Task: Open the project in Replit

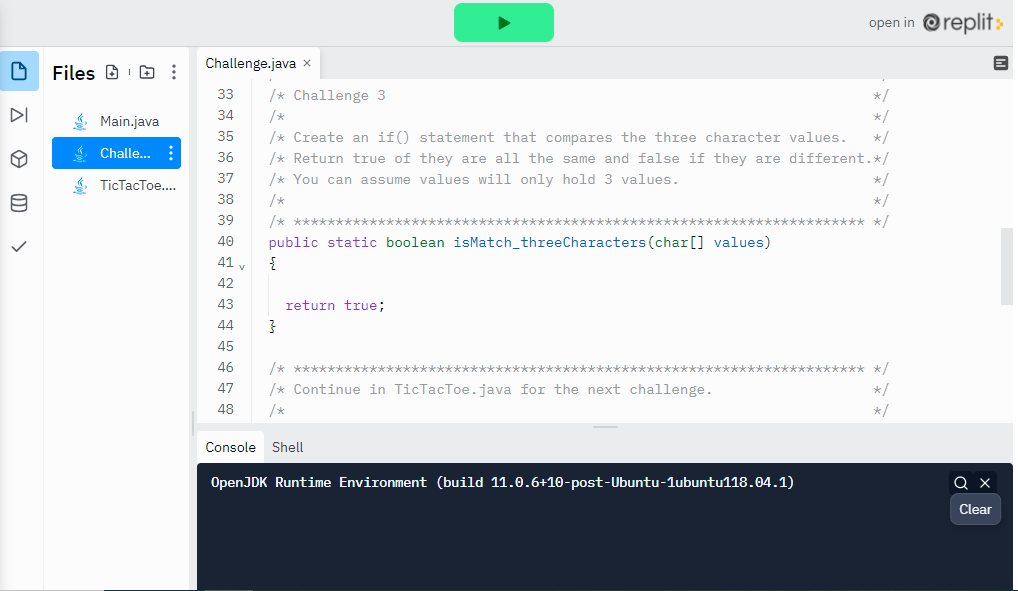Action: tap(936, 22)
